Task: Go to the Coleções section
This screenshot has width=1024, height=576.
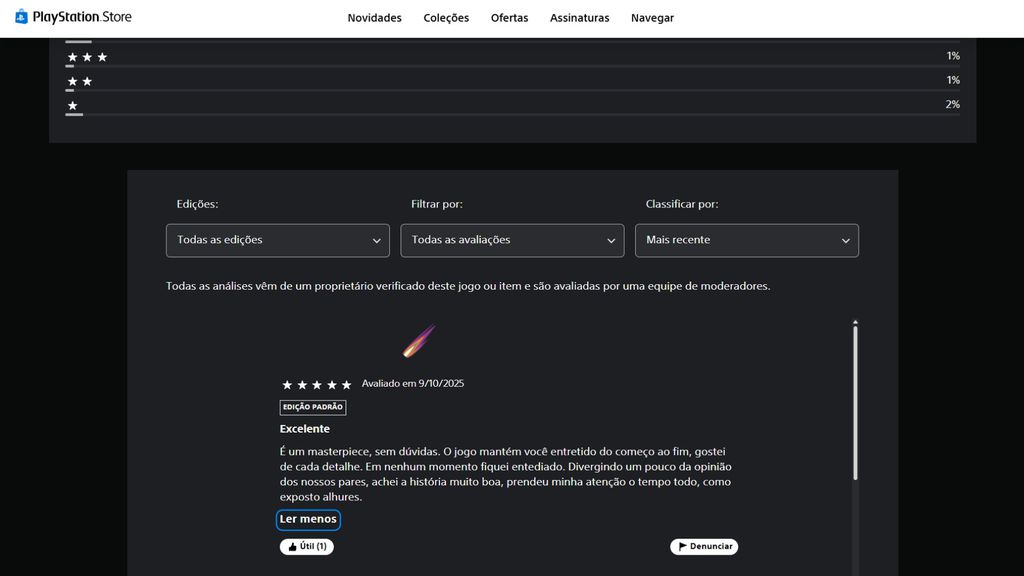Action: [x=446, y=18]
